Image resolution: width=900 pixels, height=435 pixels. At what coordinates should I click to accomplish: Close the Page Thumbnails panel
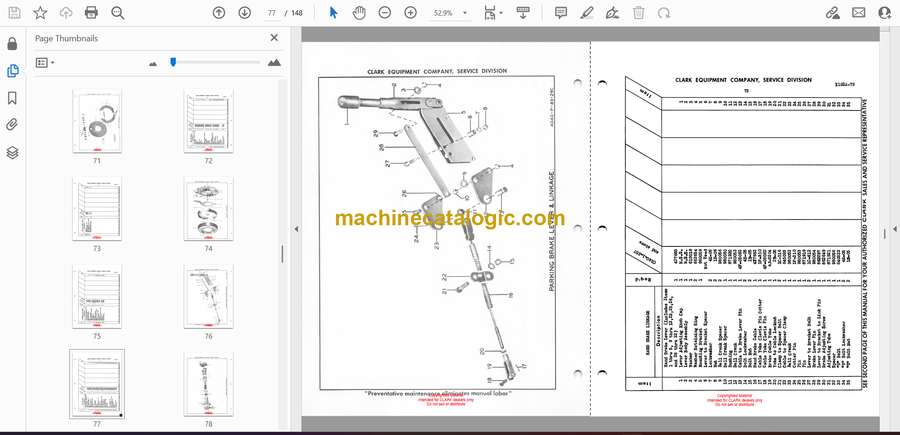click(274, 38)
